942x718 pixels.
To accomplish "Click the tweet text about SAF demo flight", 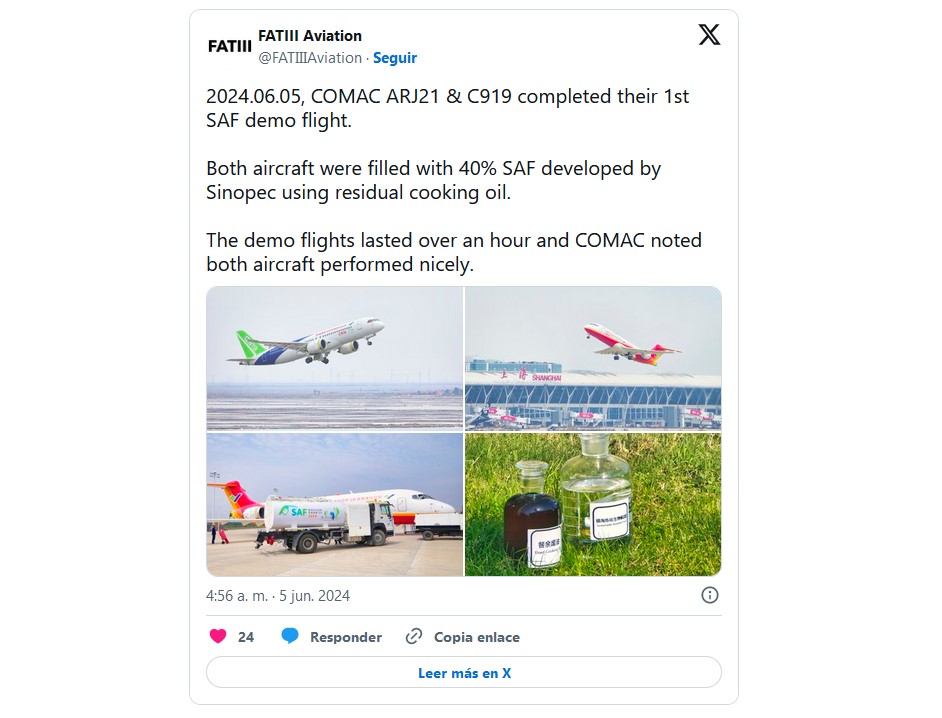I will tap(448, 108).
